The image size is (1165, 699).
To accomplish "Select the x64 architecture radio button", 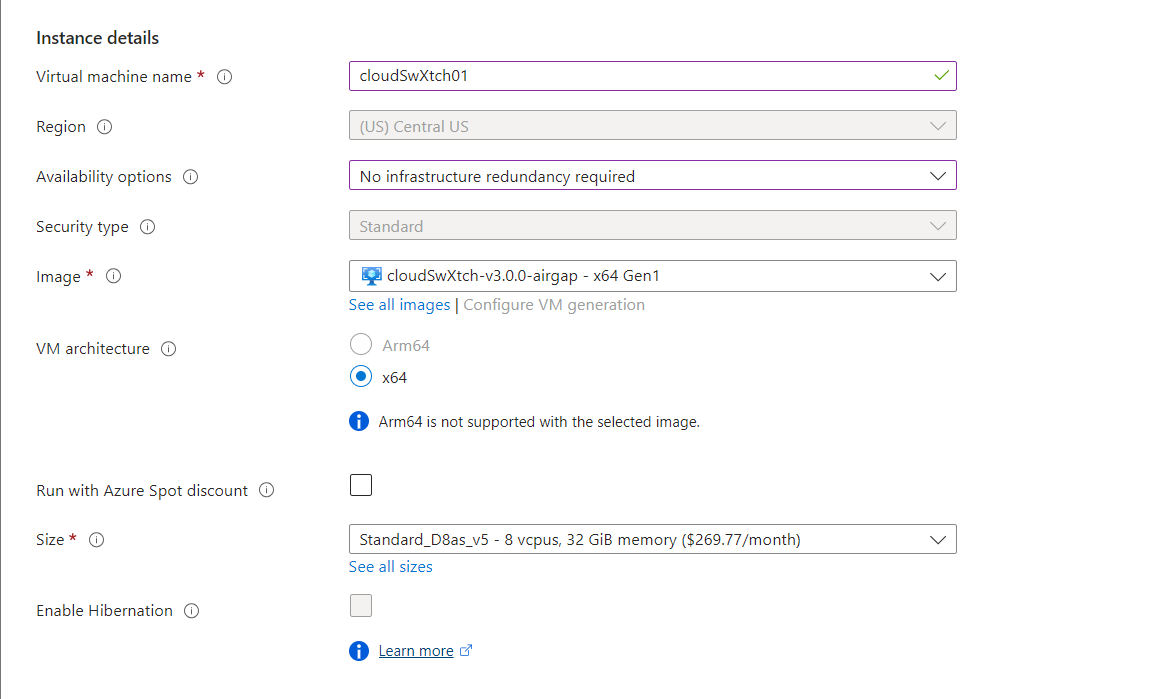I will click(360, 376).
